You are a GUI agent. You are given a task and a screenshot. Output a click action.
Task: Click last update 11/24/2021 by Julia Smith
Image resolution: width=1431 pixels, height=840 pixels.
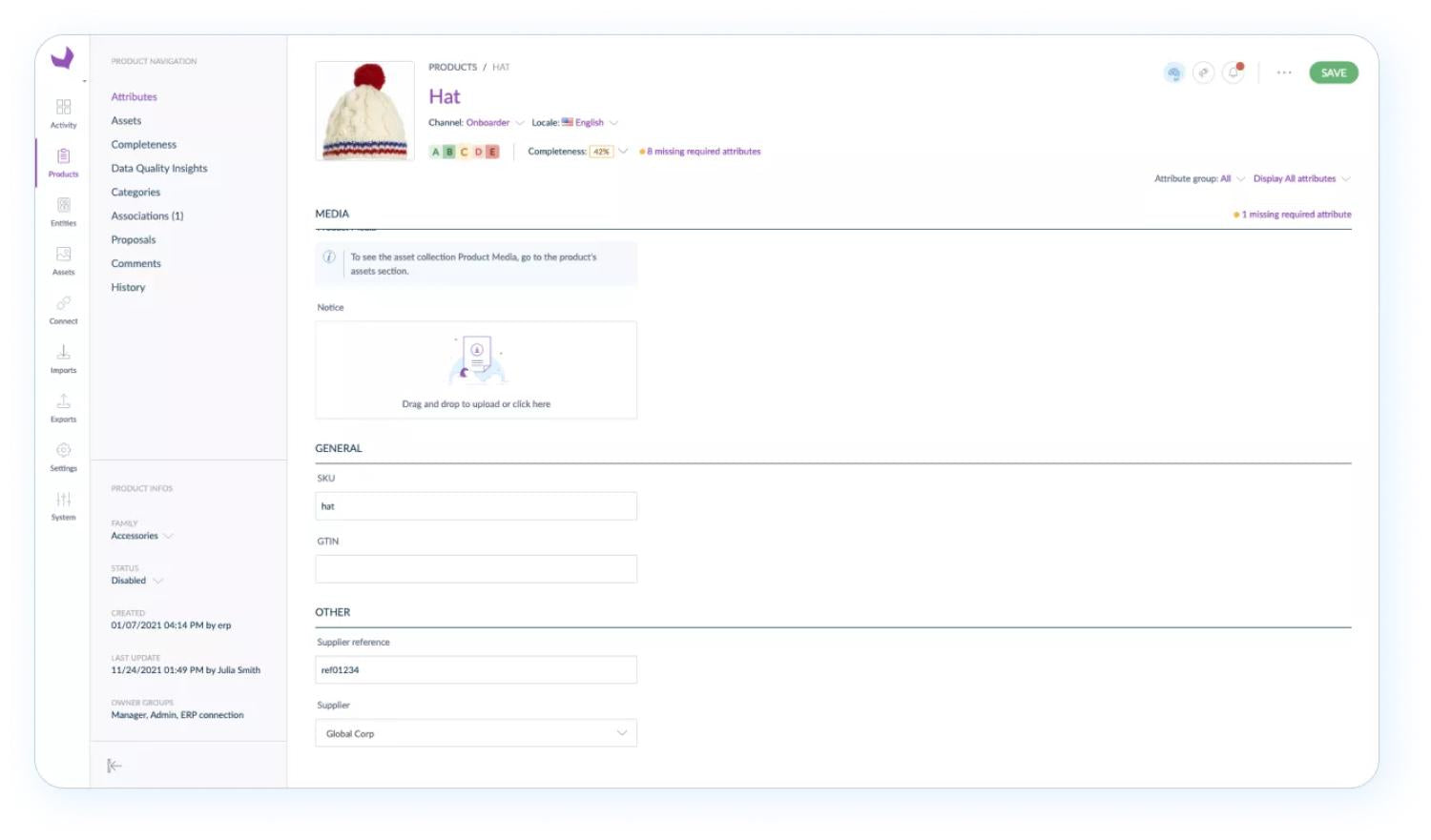pos(185,670)
